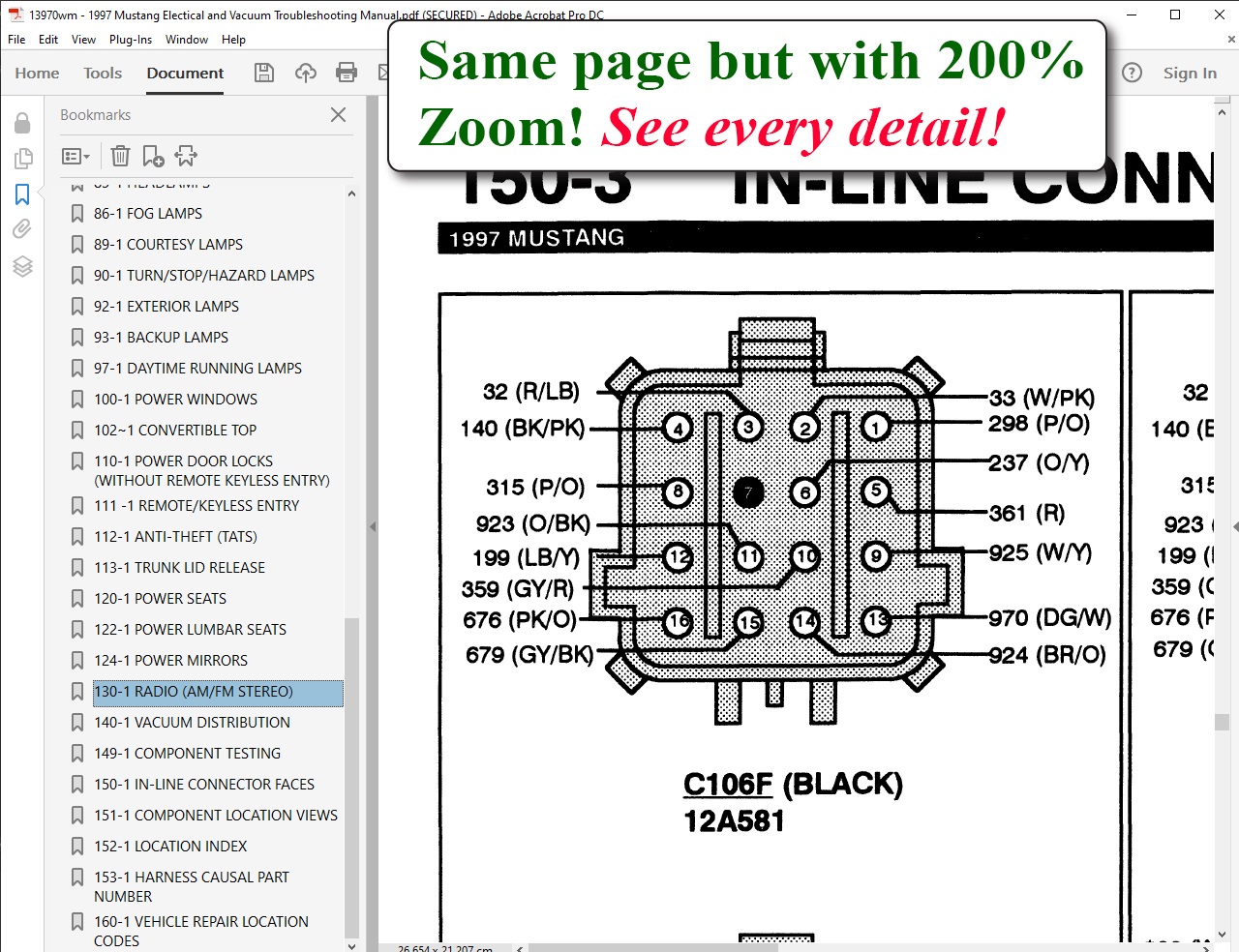Viewport: 1239px width, 952px height.
Task: Expand right tools pane splitter arrow
Action: pyautogui.click(x=1235, y=527)
